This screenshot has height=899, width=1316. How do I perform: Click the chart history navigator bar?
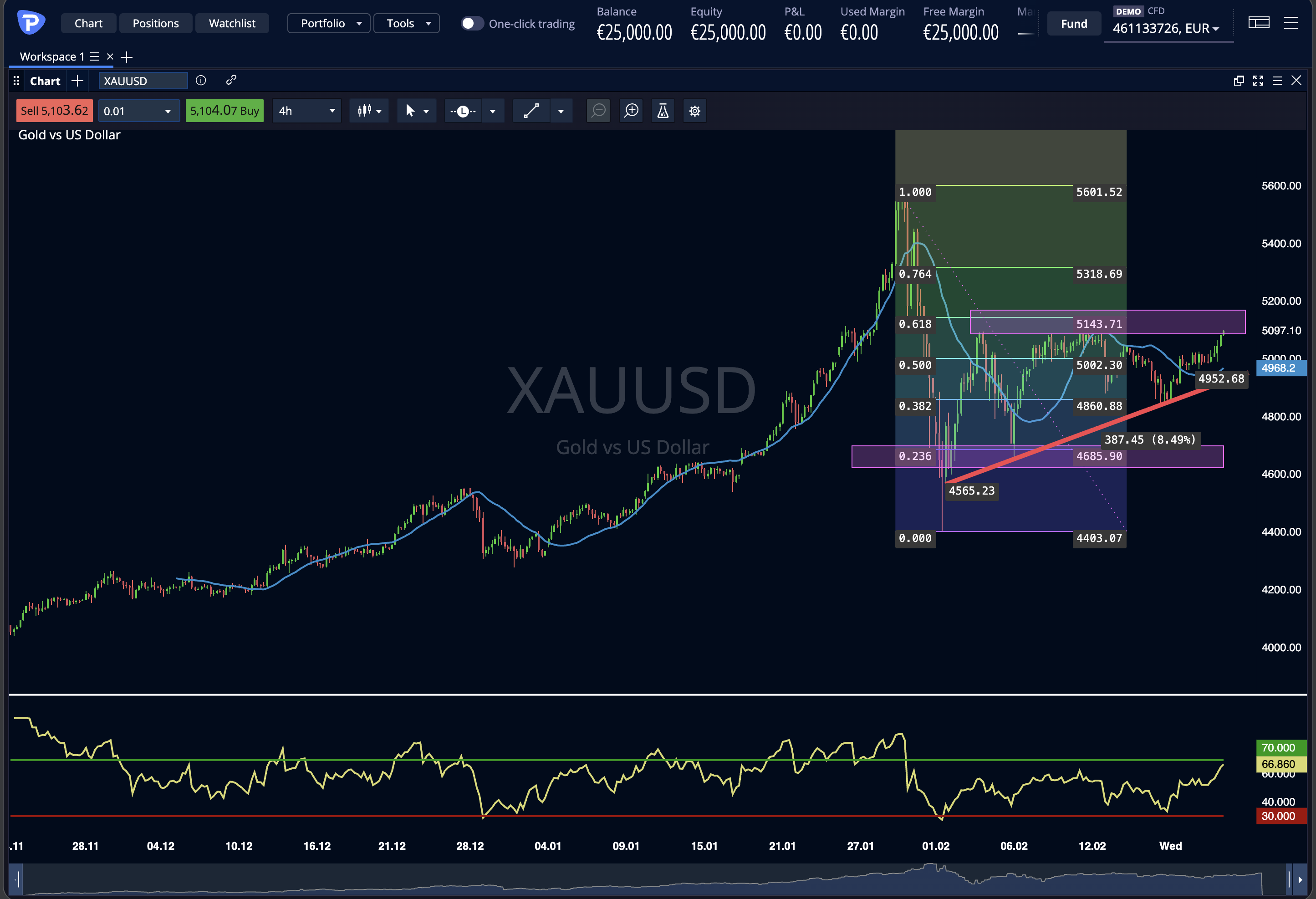point(651,879)
